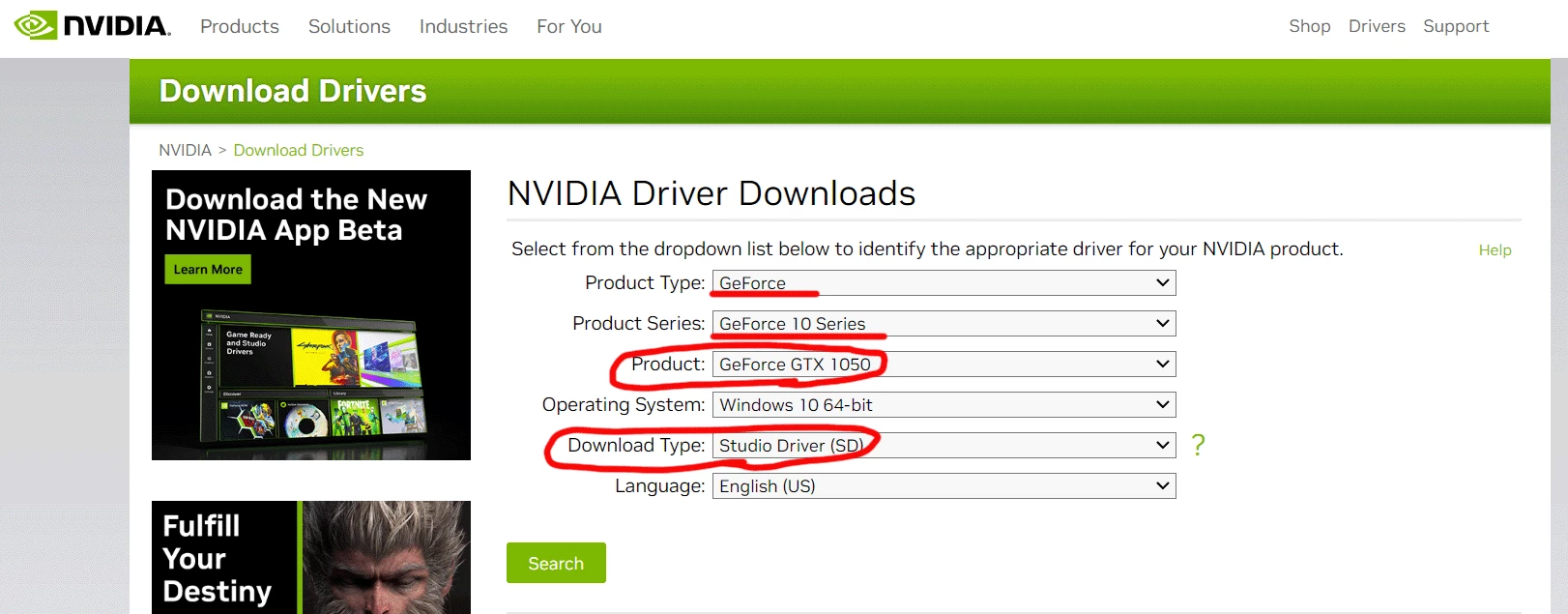The image size is (1568, 614).
Task: Click the NVIDIA Driver Downloads heading
Action: [x=711, y=193]
